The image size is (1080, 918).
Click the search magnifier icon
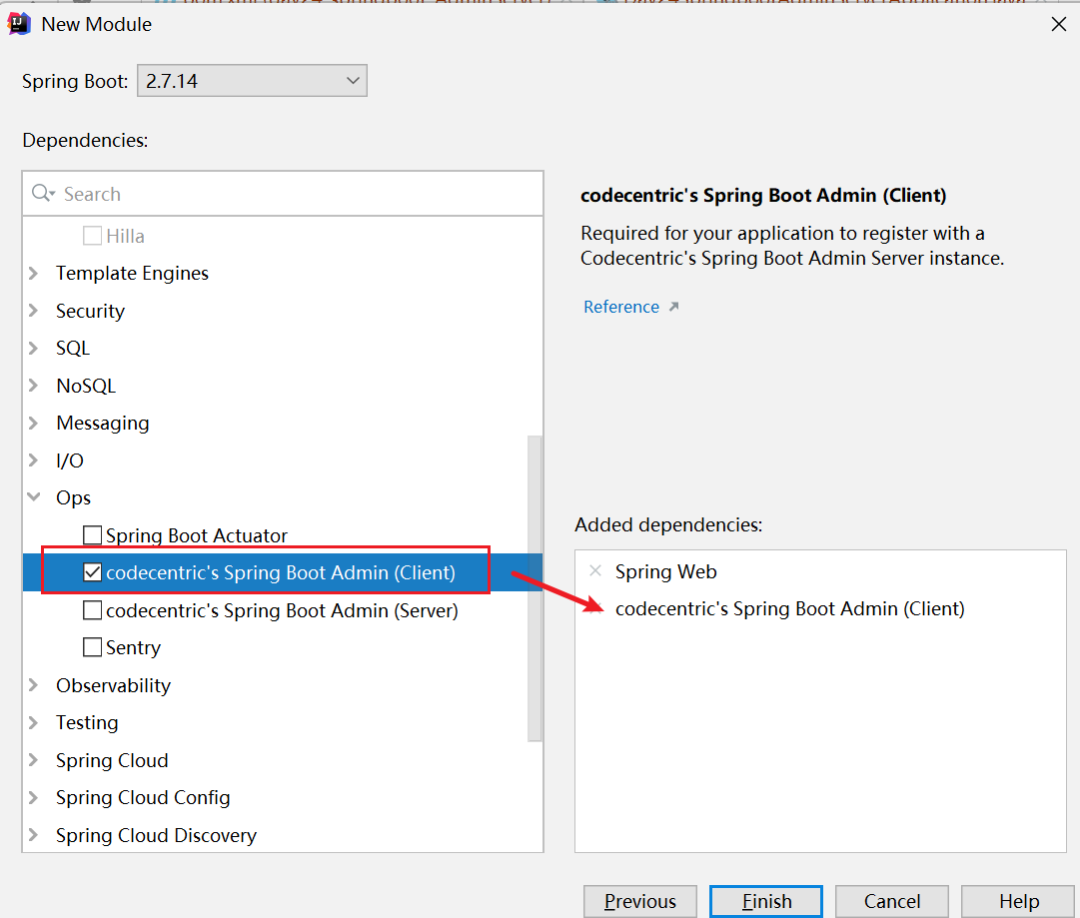[42, 194]
